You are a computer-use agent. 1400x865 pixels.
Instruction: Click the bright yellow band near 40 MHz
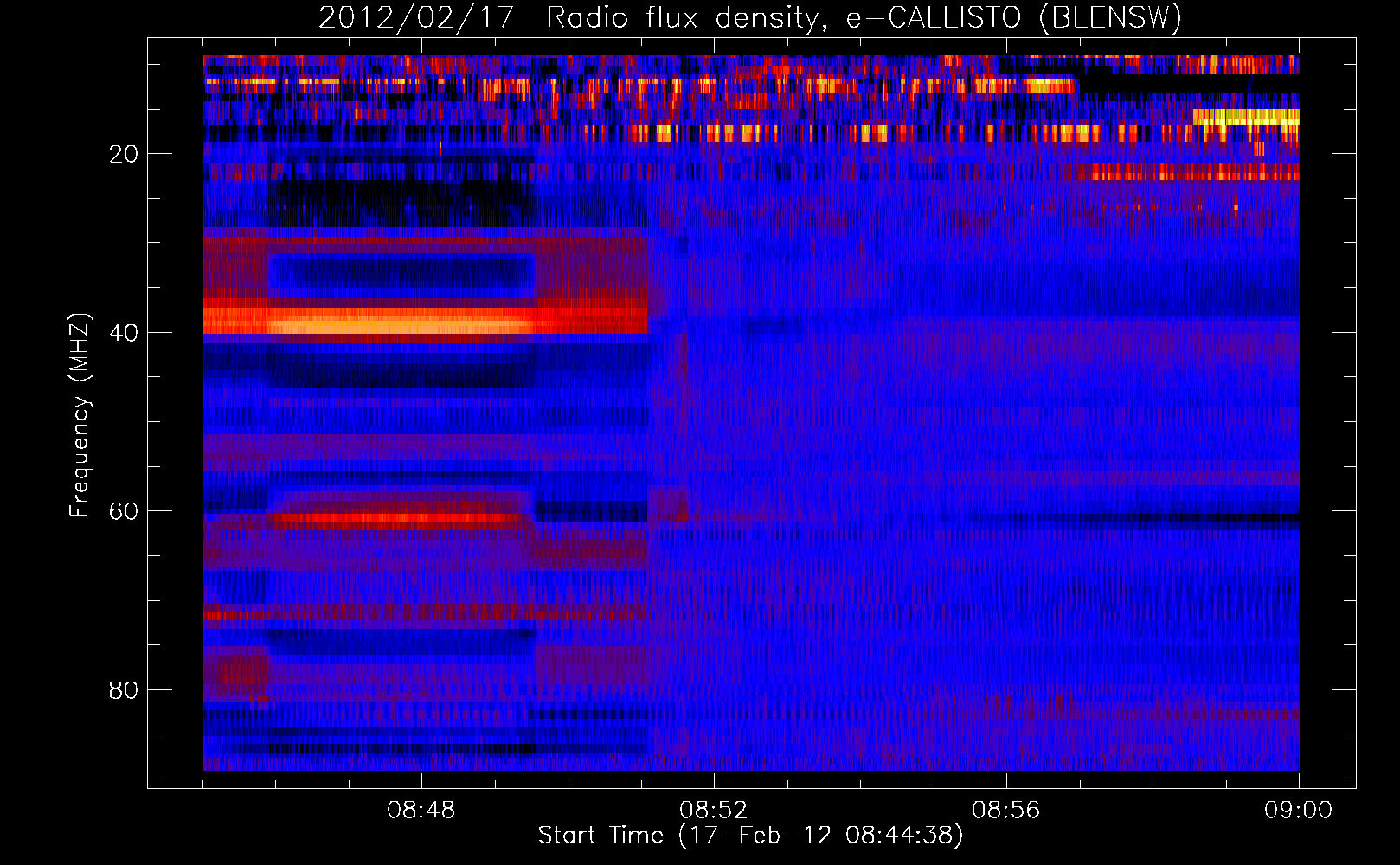[x=401, y=326]
